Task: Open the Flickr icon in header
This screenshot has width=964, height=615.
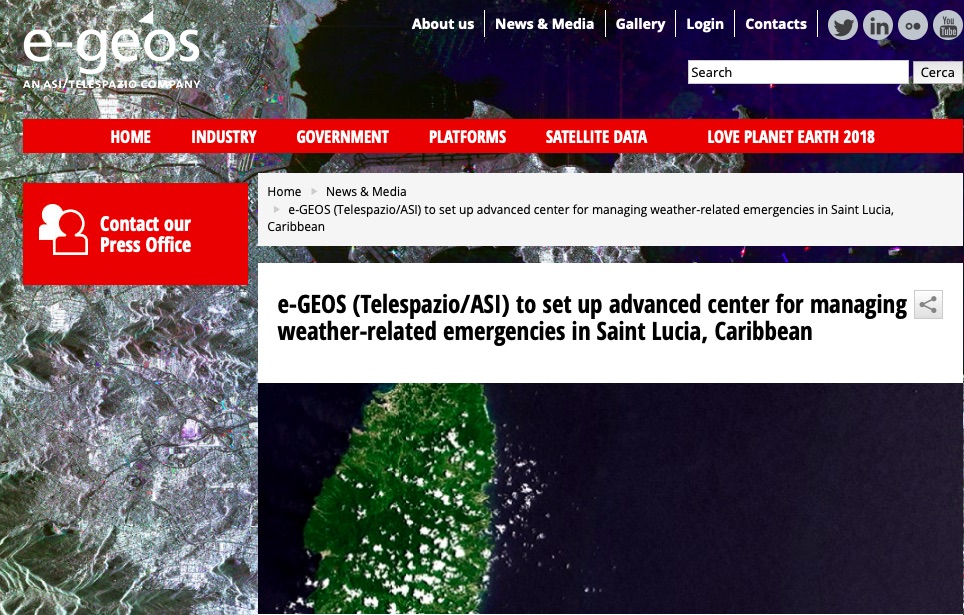Action: [x=913, y=25]
